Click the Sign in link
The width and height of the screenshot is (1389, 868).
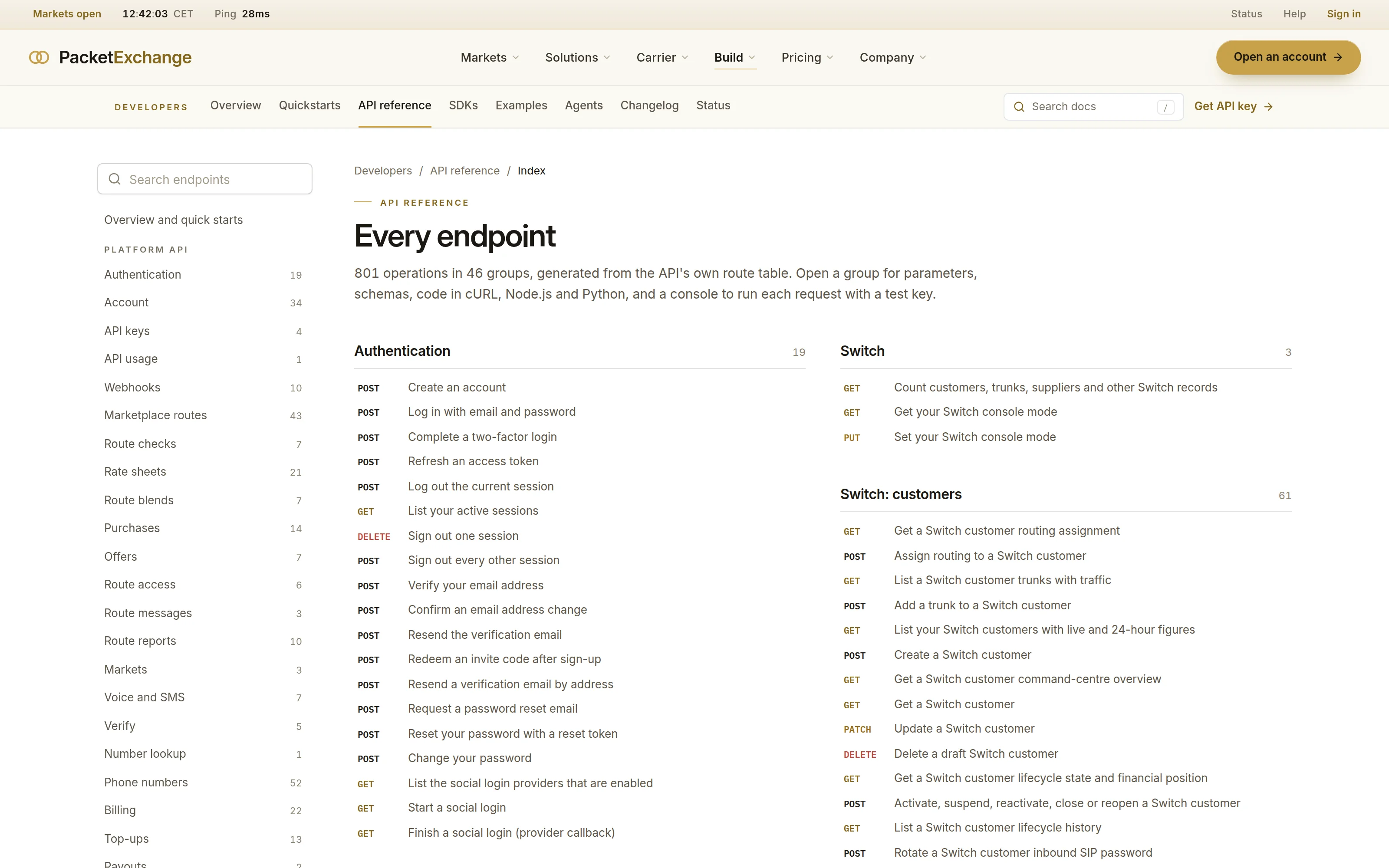point(1344,14)
